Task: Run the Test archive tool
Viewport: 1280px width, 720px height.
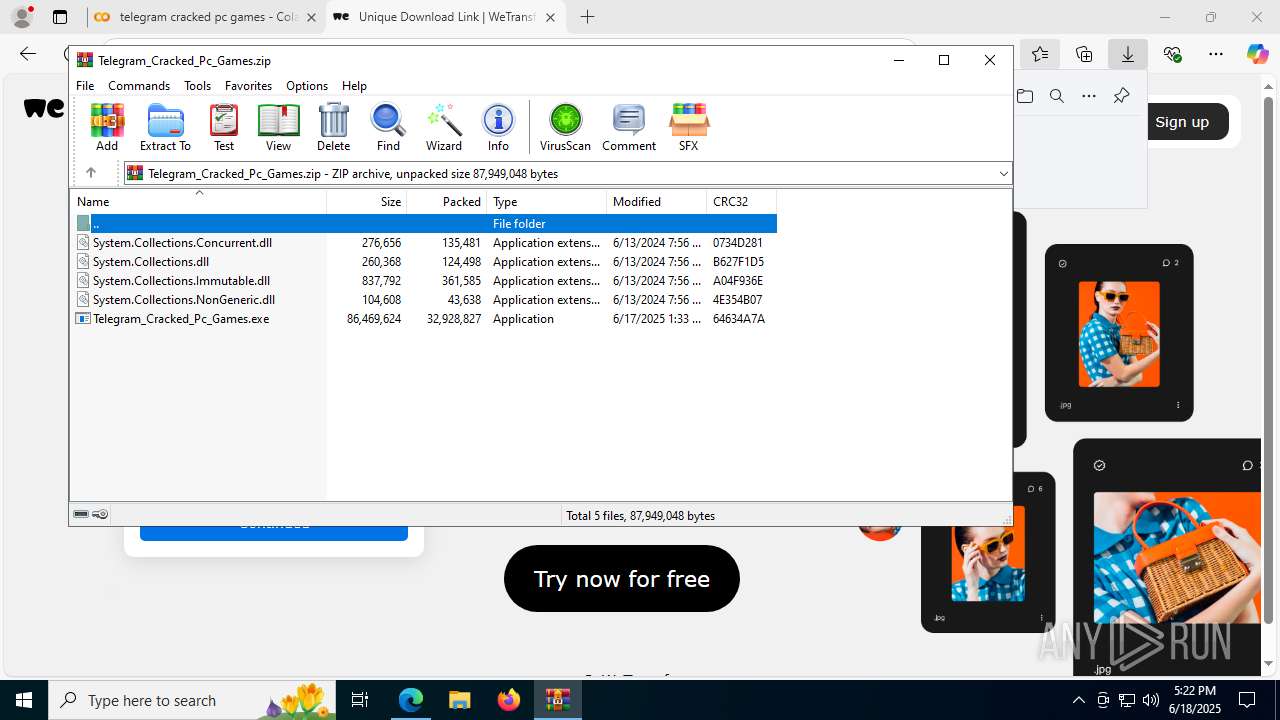Action: point(224,127)
